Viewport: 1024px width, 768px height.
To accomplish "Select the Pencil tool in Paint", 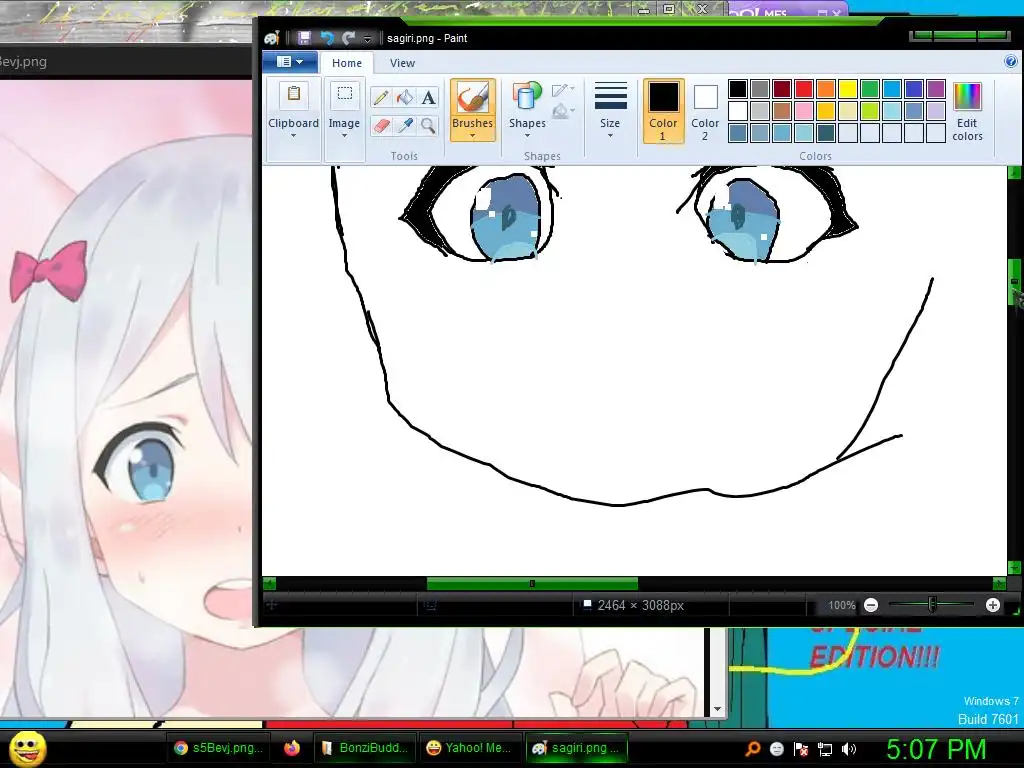I will click(x=381, y=98).
